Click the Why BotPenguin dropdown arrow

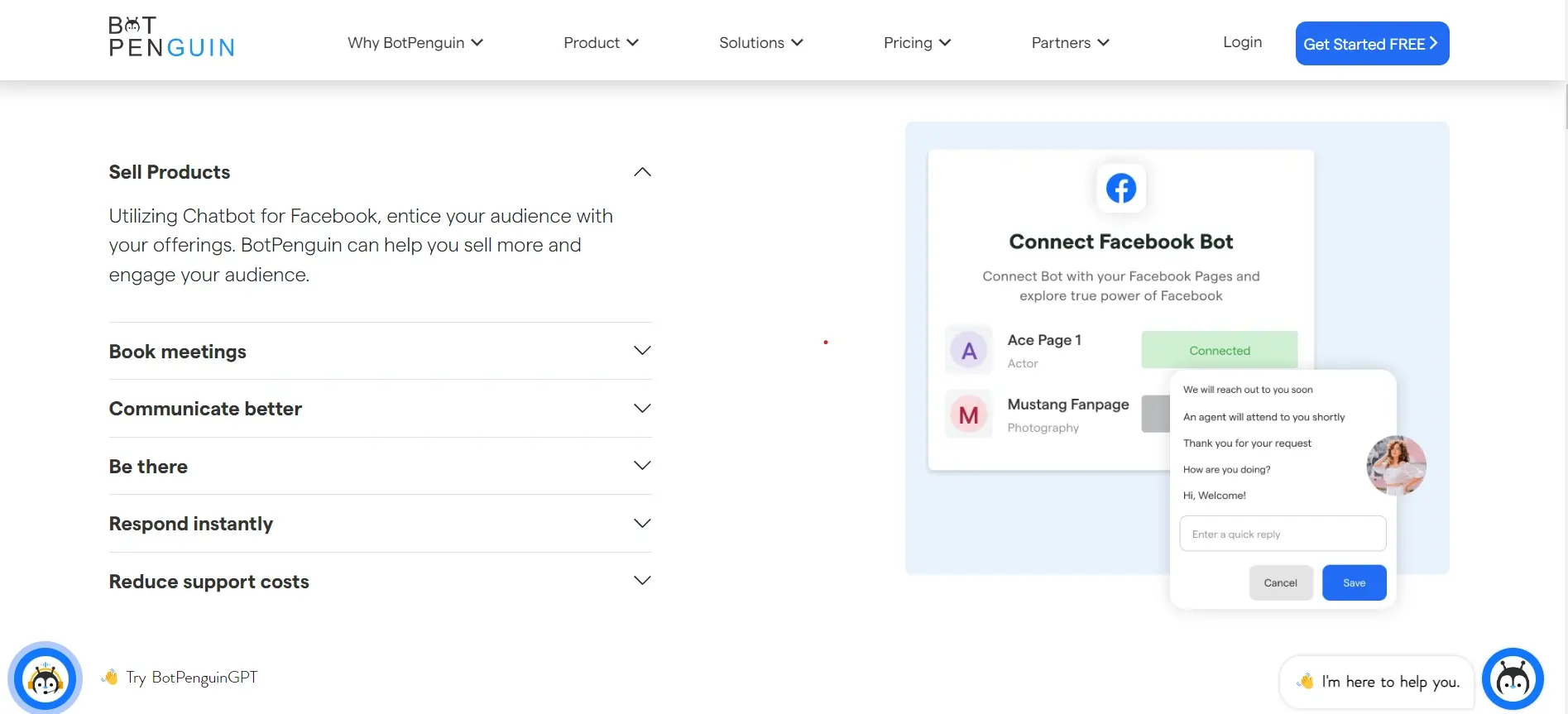point(477,43)
